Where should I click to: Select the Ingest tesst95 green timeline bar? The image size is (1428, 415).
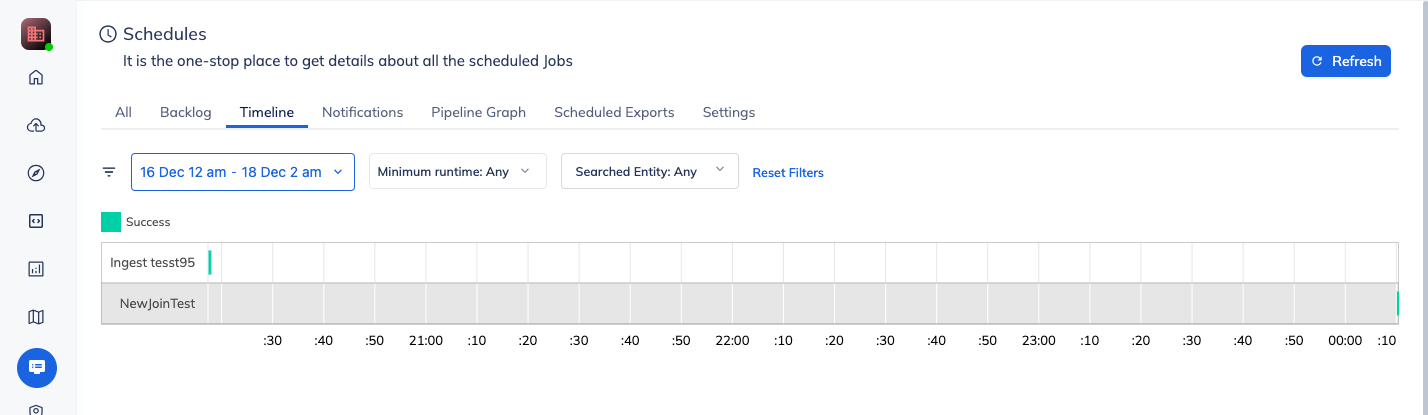210,262
